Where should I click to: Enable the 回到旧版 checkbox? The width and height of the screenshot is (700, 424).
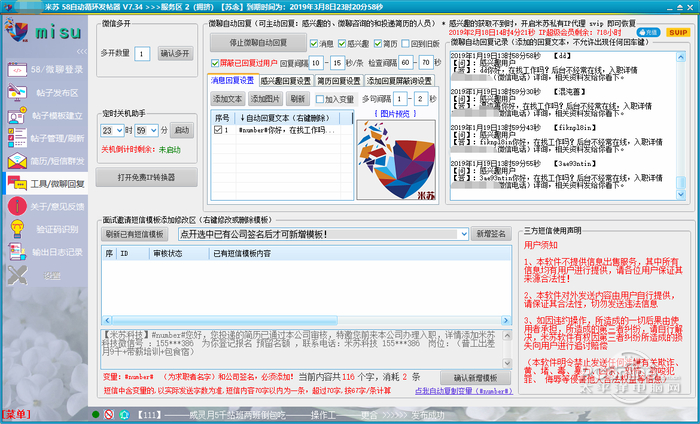coord(405,43)
